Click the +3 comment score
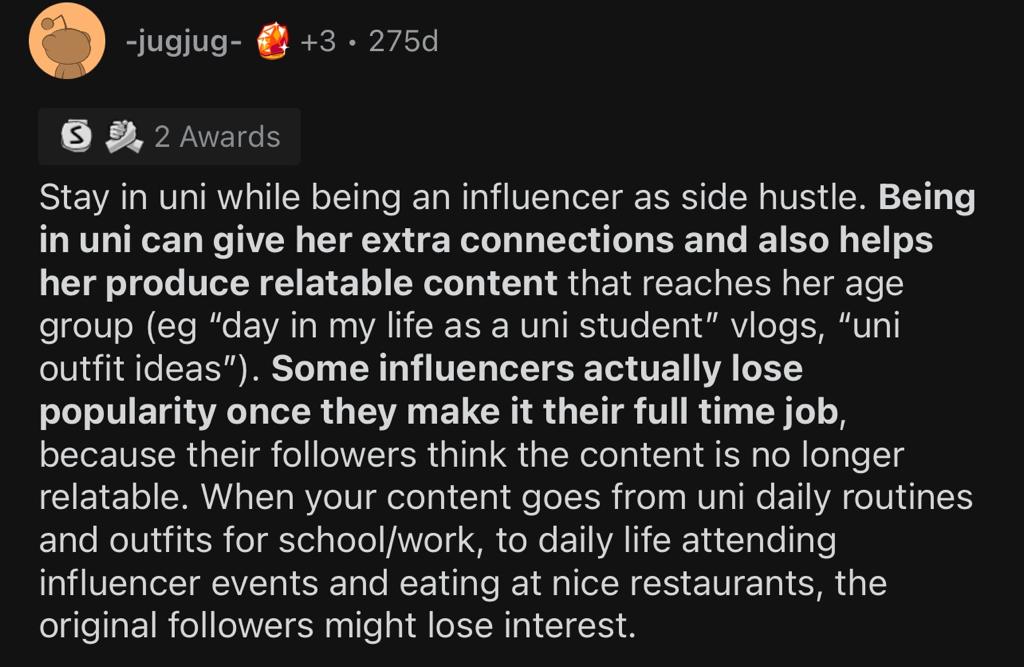 pos(318,42)
